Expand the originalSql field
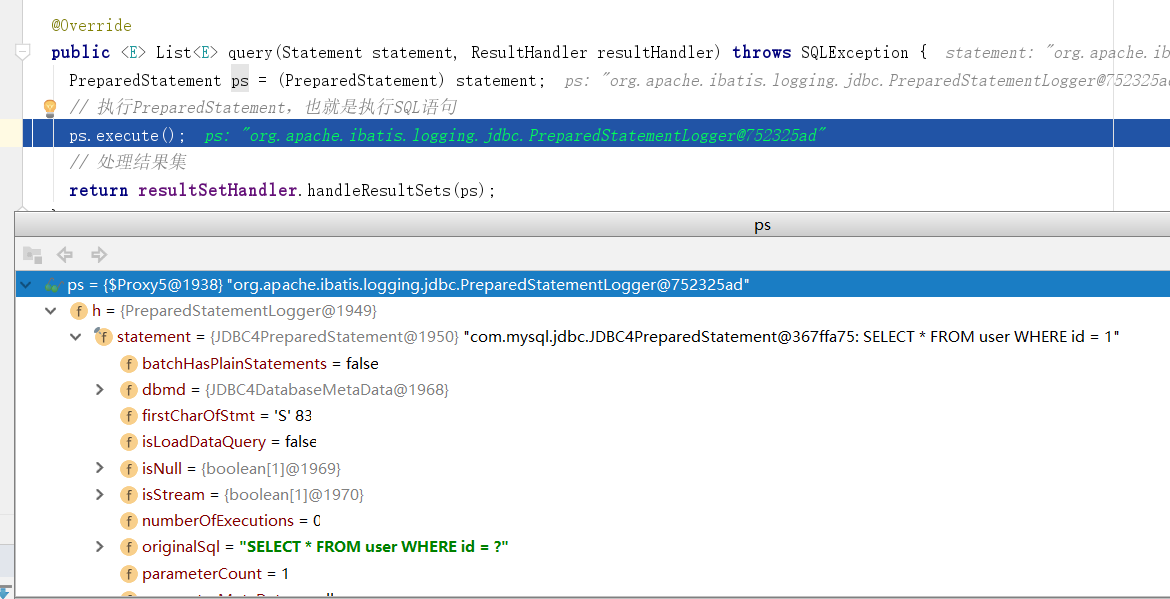Screen dimensions: 1170x599 (x=100, y=547)
